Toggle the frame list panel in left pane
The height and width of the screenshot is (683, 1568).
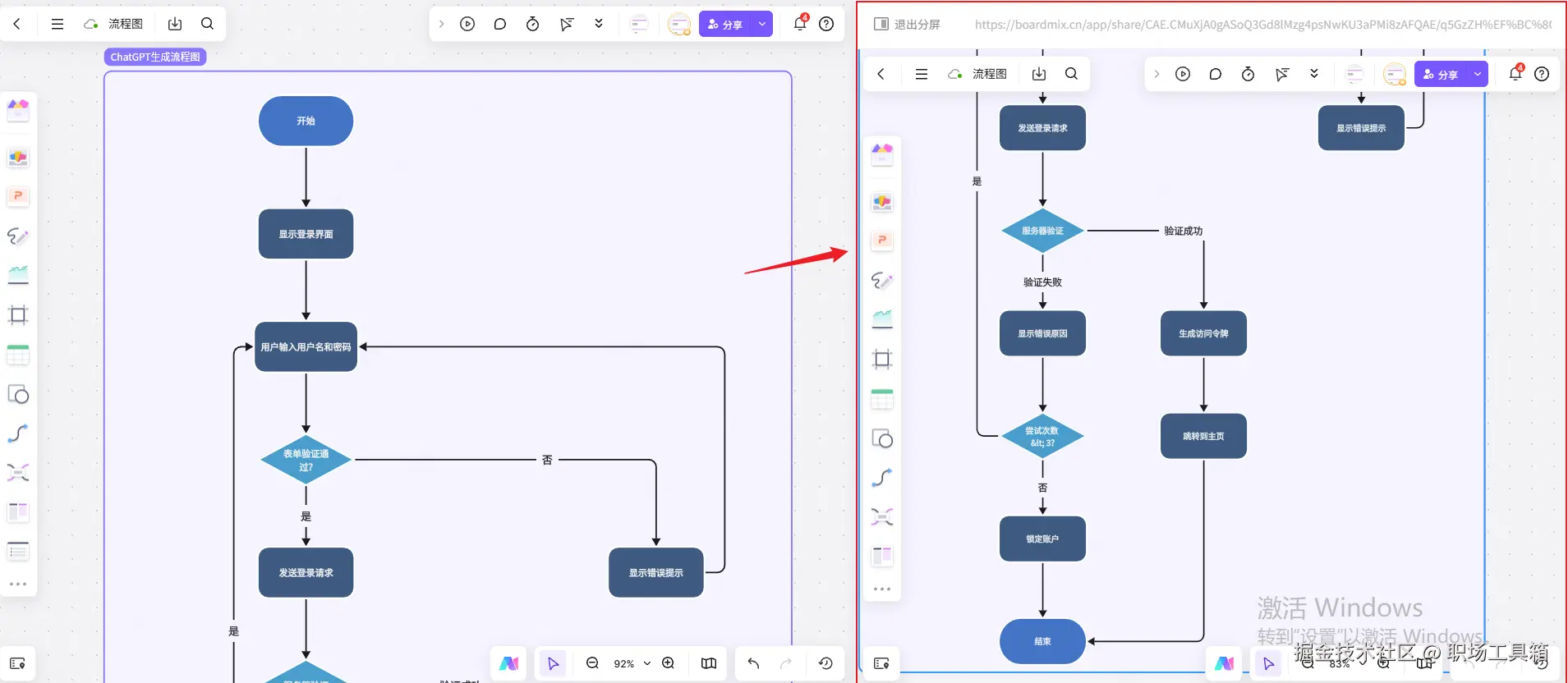coord(18,663)
